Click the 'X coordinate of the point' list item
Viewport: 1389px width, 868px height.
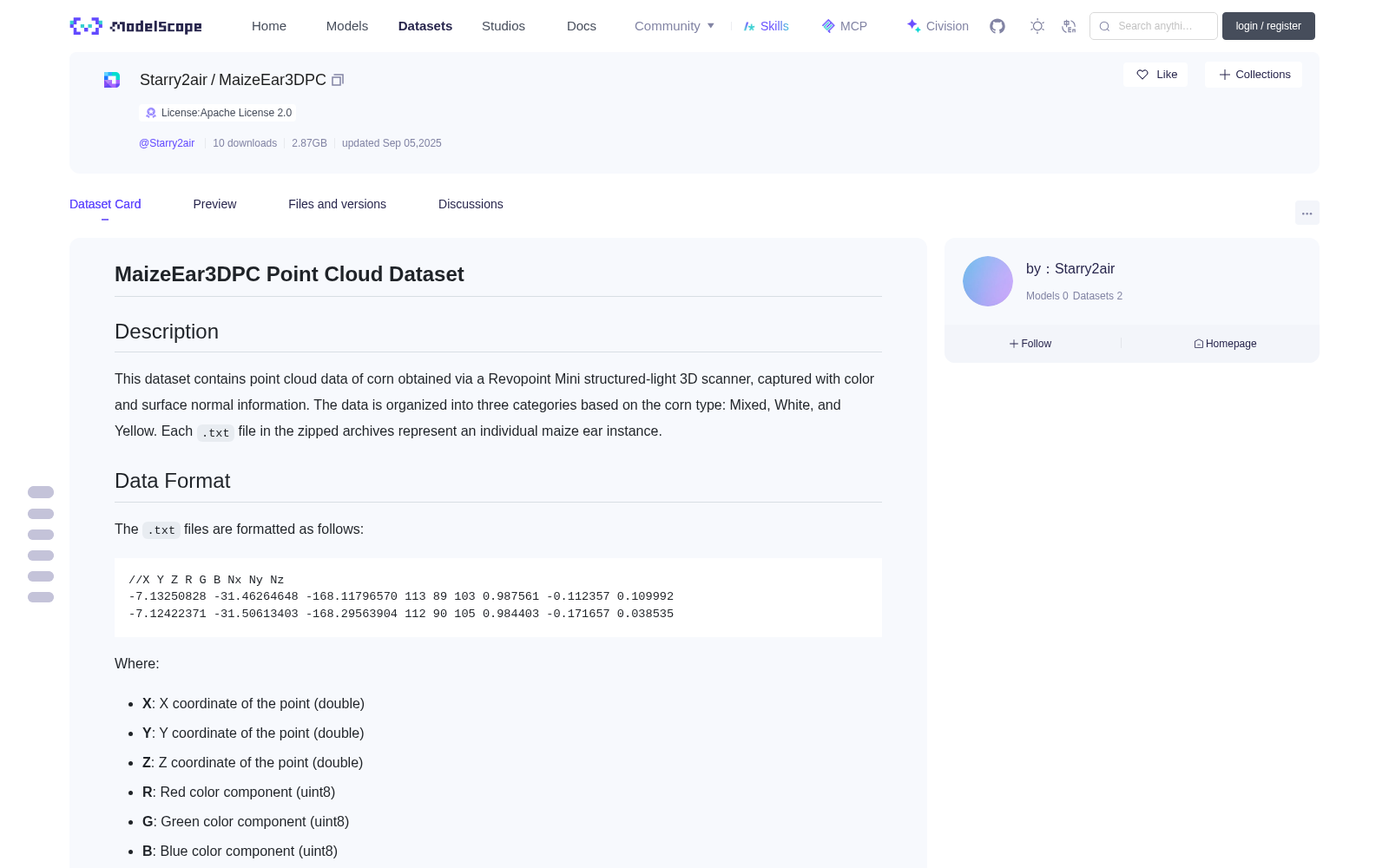[253, 703]
